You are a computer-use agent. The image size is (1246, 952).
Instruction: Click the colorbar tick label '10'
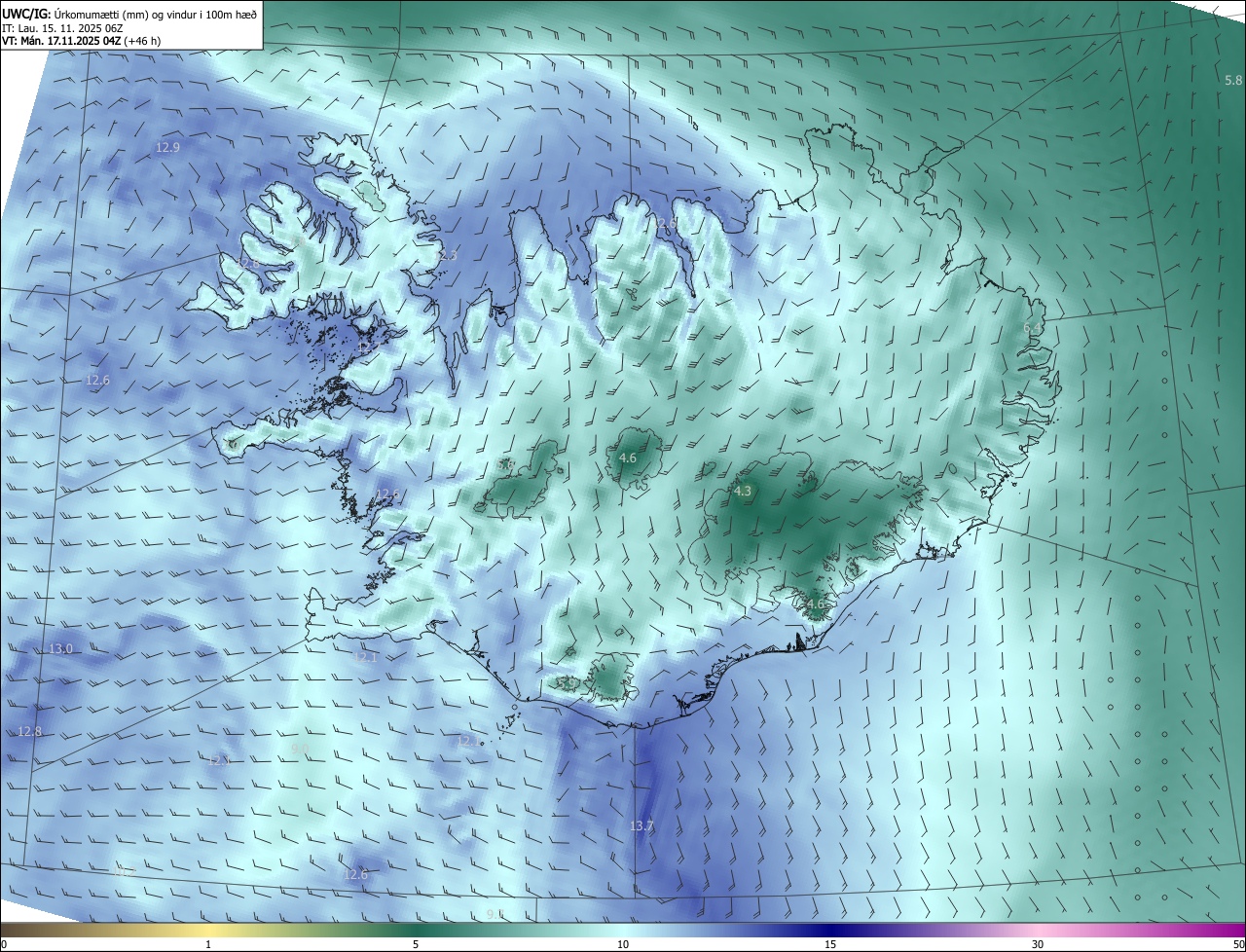[623, 944]
